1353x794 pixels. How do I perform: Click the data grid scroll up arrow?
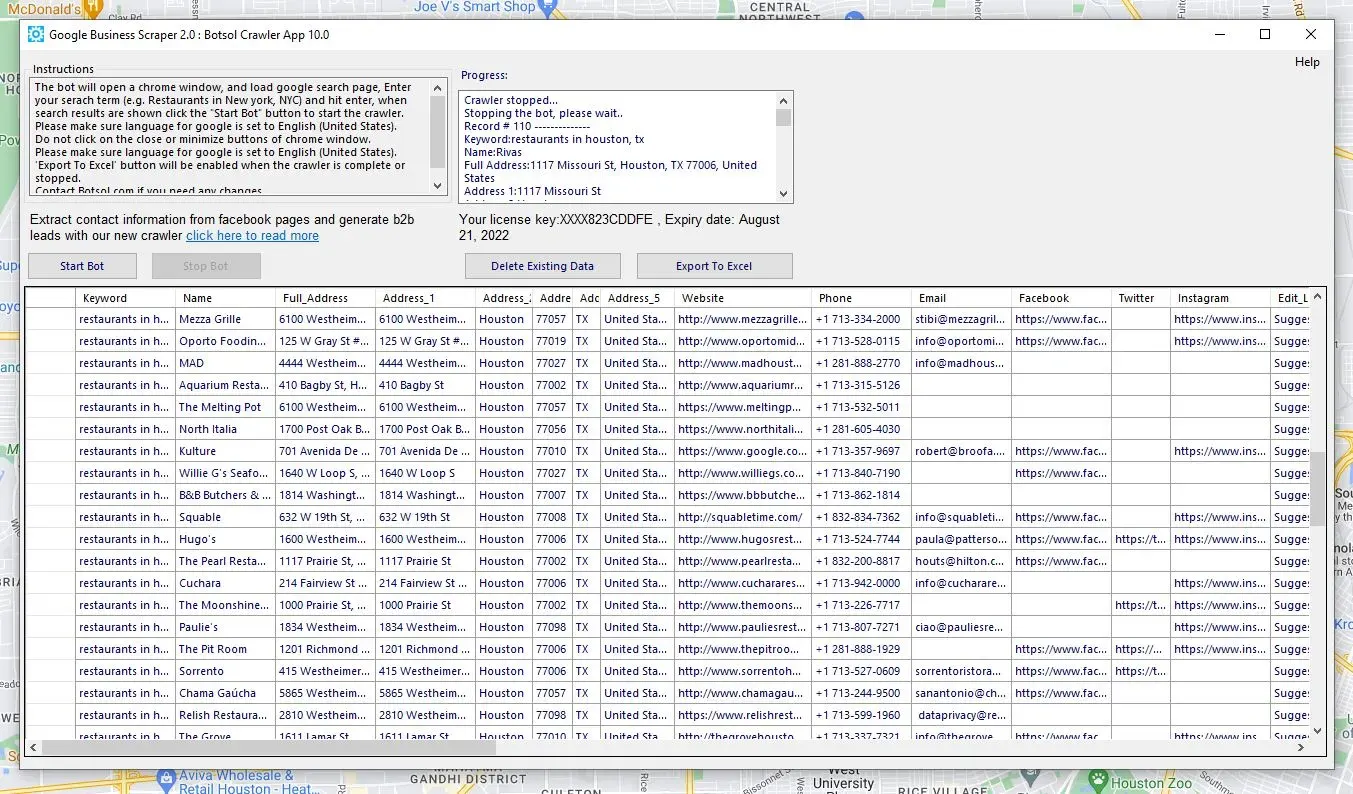1317,297
